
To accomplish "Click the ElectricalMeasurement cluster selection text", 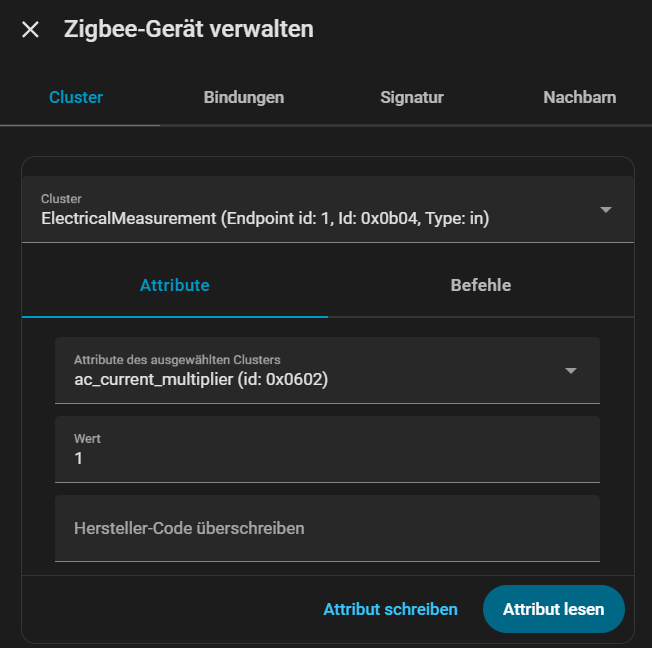I will click(x=265, y=218).
